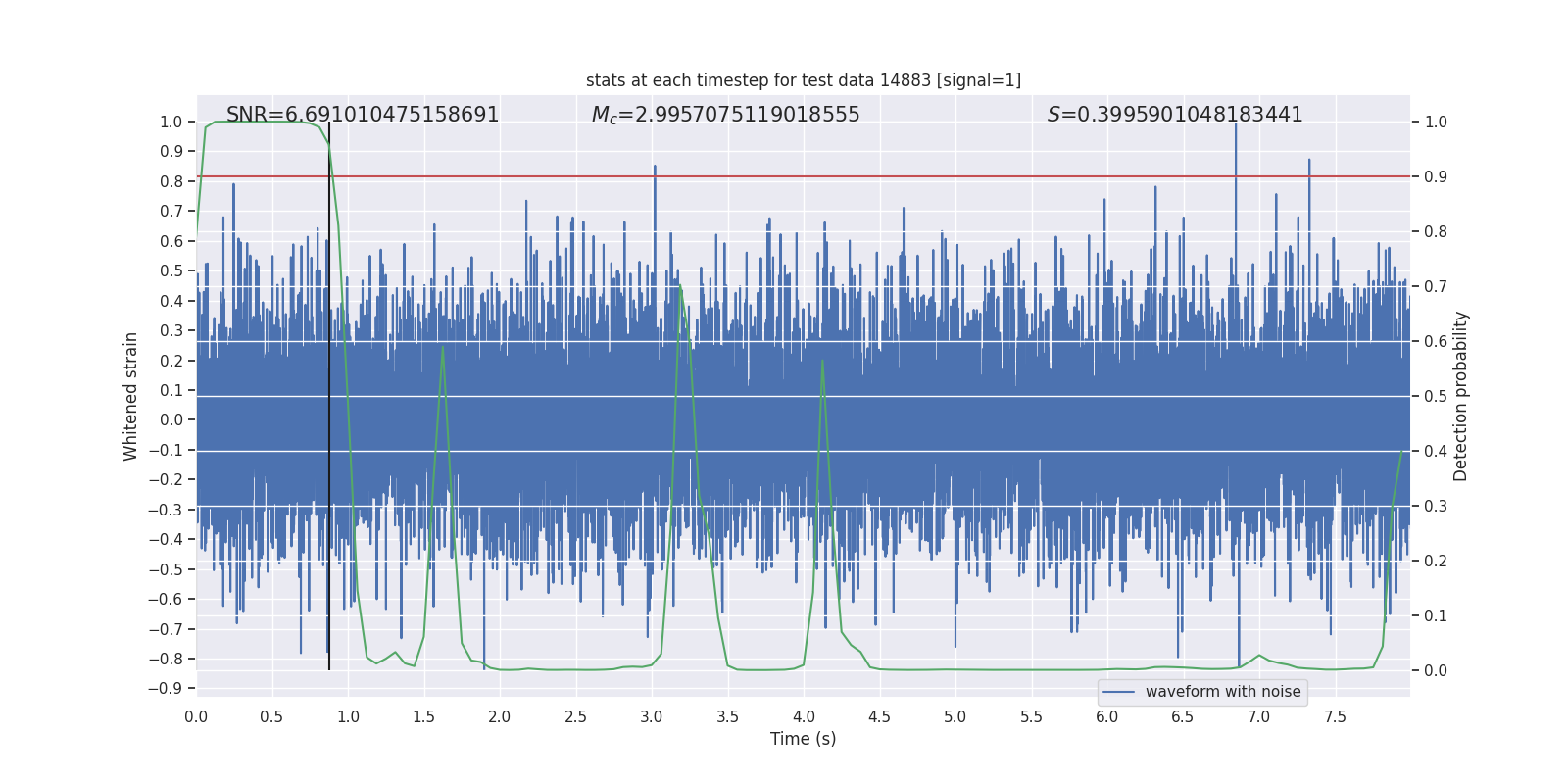Click the blue line sample in legend

(x=1118, y=692)
